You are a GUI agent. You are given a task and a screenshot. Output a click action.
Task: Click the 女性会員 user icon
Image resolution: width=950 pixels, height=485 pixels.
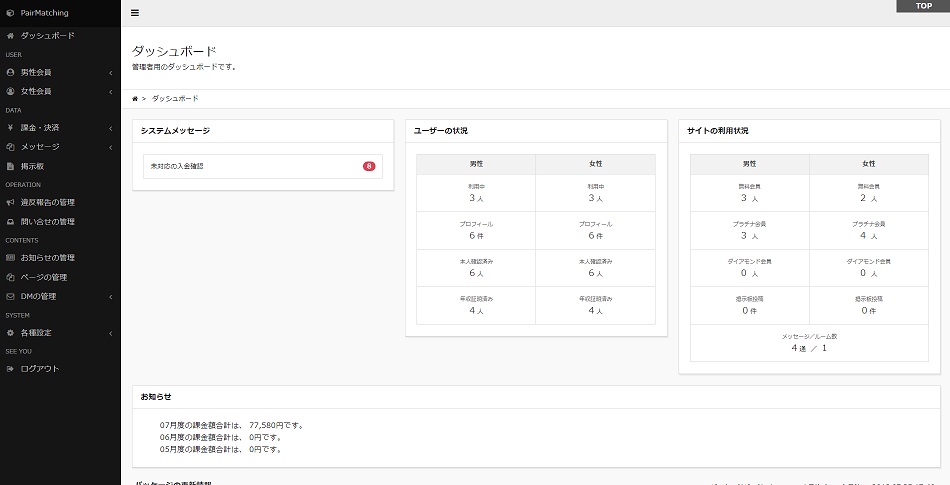click(x=10, y=91)
